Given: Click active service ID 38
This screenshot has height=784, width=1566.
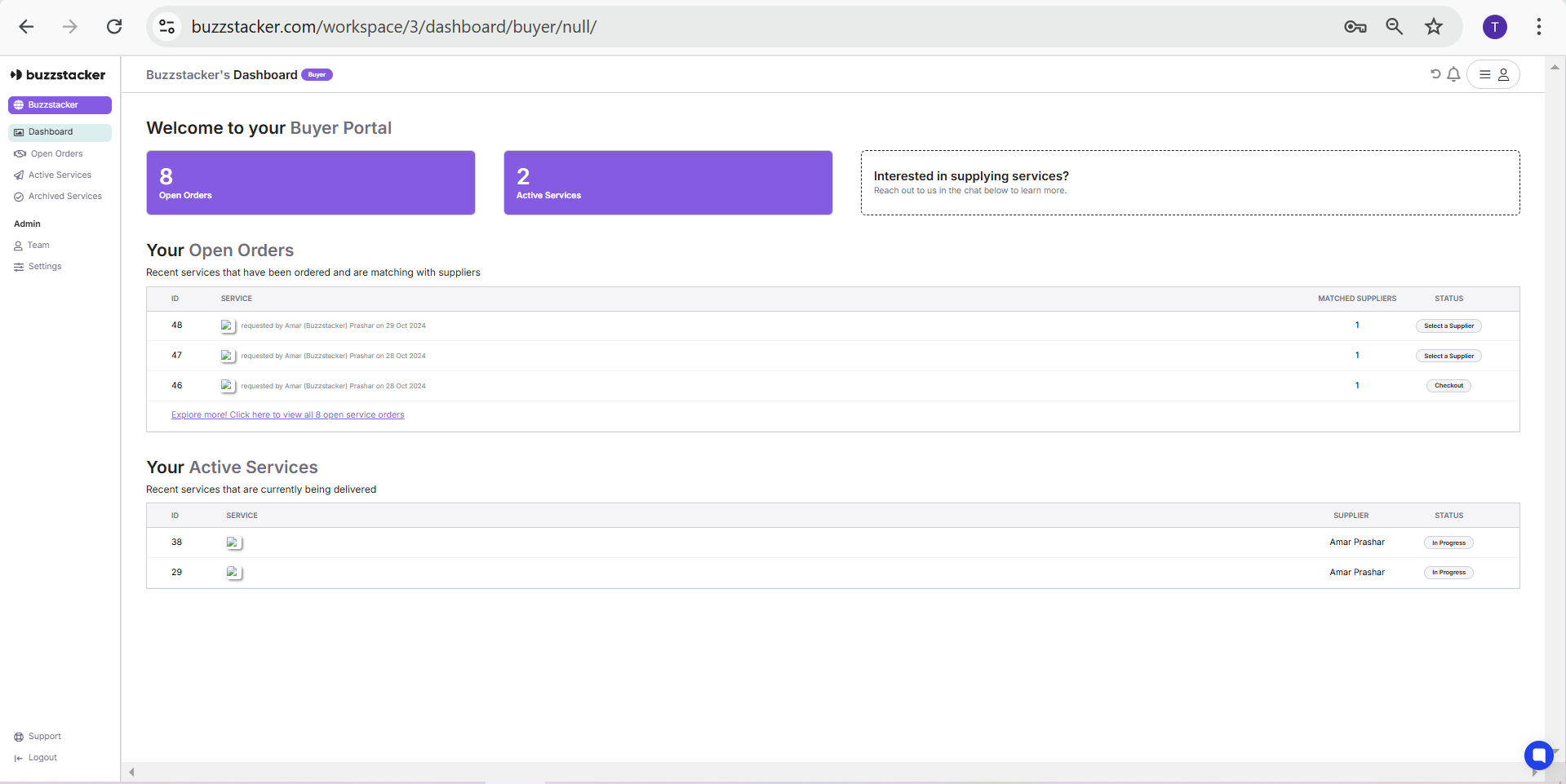Looking at the screenshot, I should [x=177, y=543].
